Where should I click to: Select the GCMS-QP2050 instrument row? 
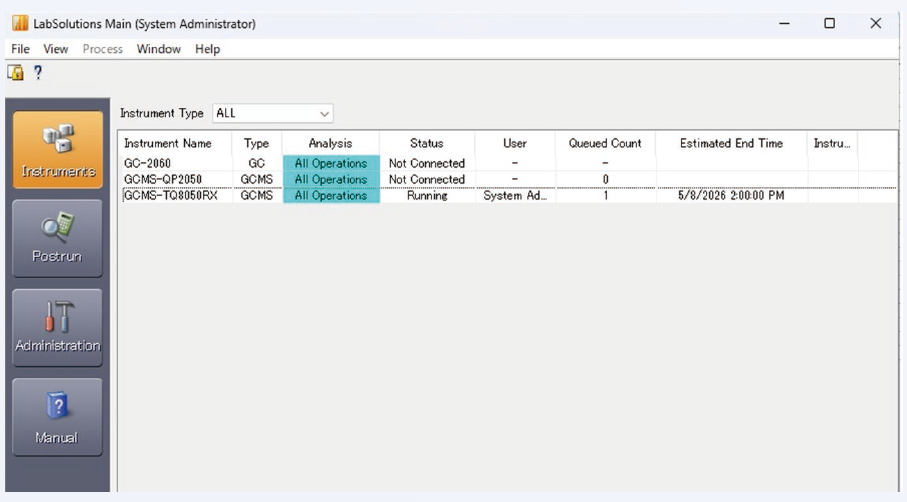507,179
